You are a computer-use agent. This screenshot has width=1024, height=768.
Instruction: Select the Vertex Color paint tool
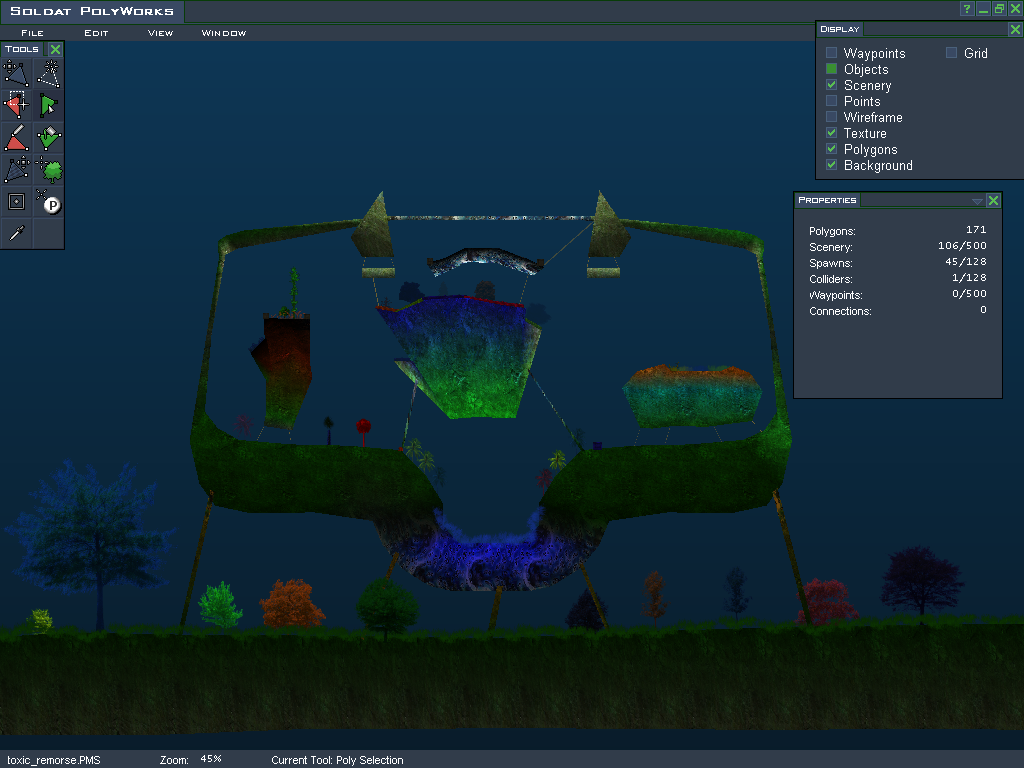tap(16, 137)
